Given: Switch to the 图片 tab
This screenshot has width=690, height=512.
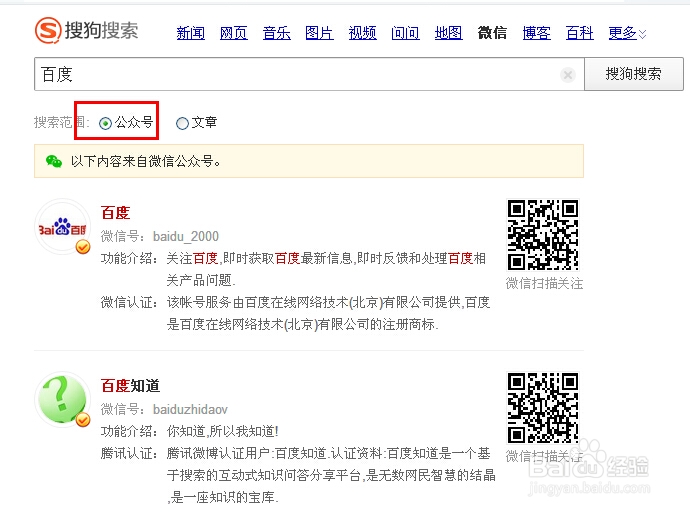Looking at the screenshot, I should pyautogui.click(x=319, y=33).
